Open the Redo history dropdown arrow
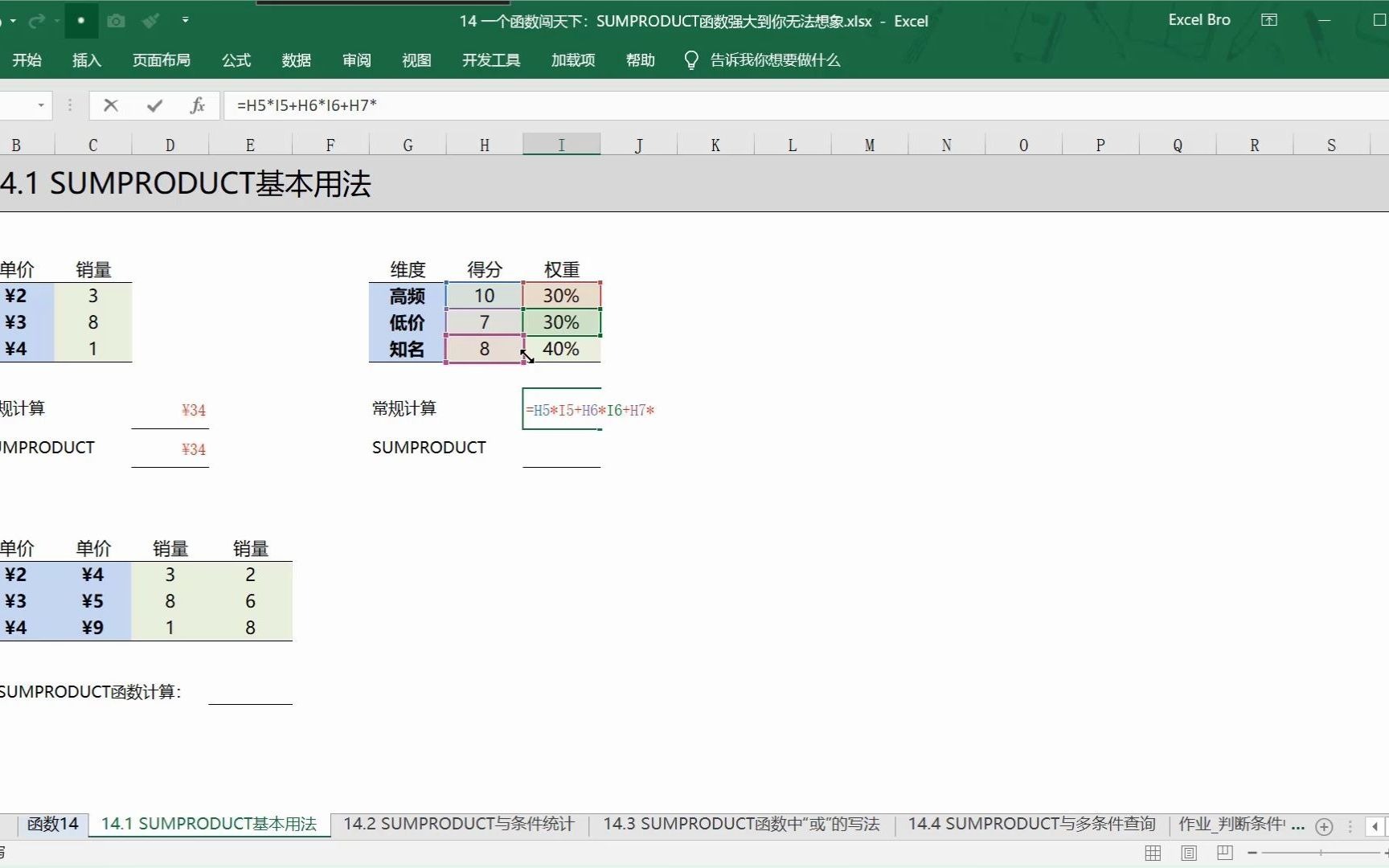The height and width of the screenshot is (868, 1389). [57, 21]
